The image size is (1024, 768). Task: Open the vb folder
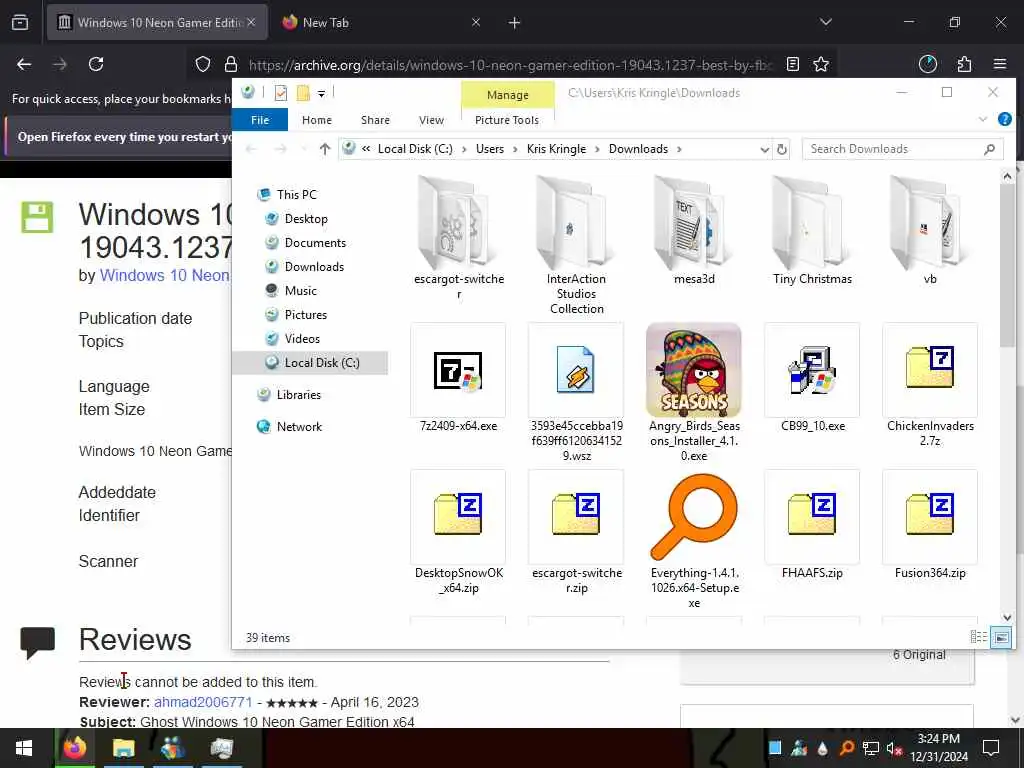pyautogui.click(x=930, y=223)
